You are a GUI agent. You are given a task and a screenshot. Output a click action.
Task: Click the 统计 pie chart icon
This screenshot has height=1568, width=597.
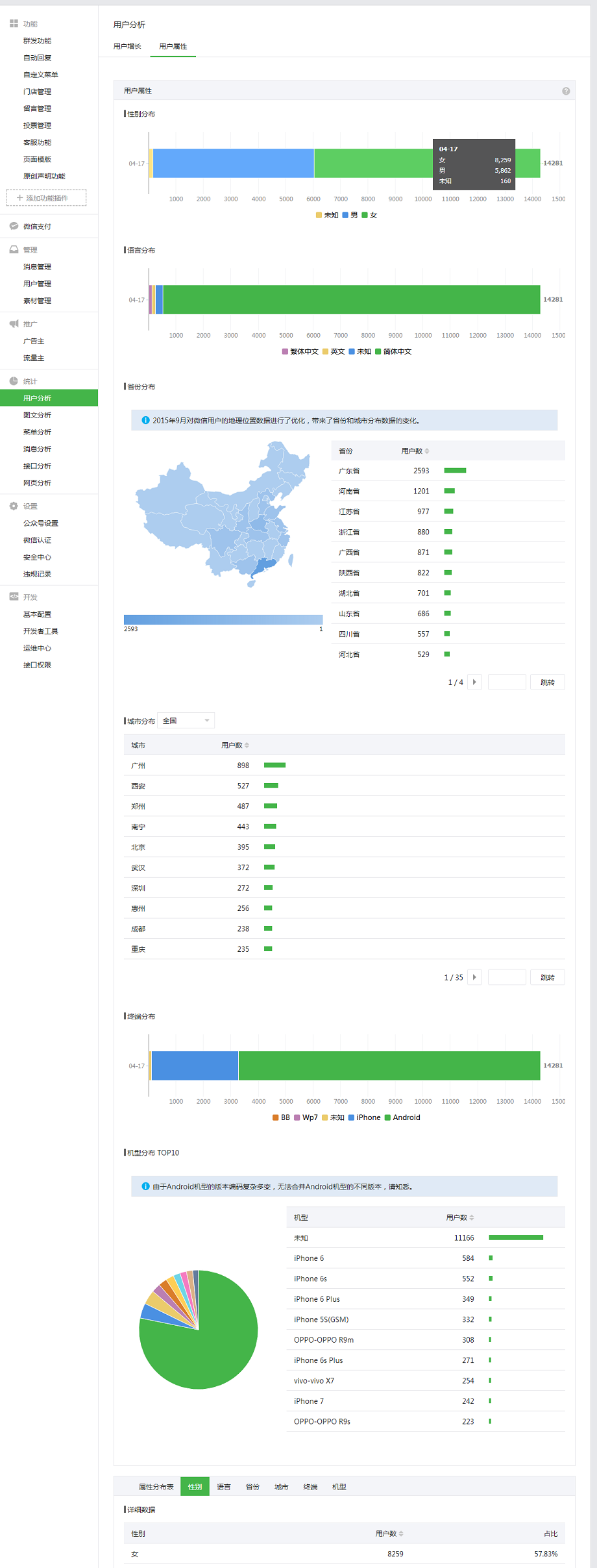click(14, 381)
